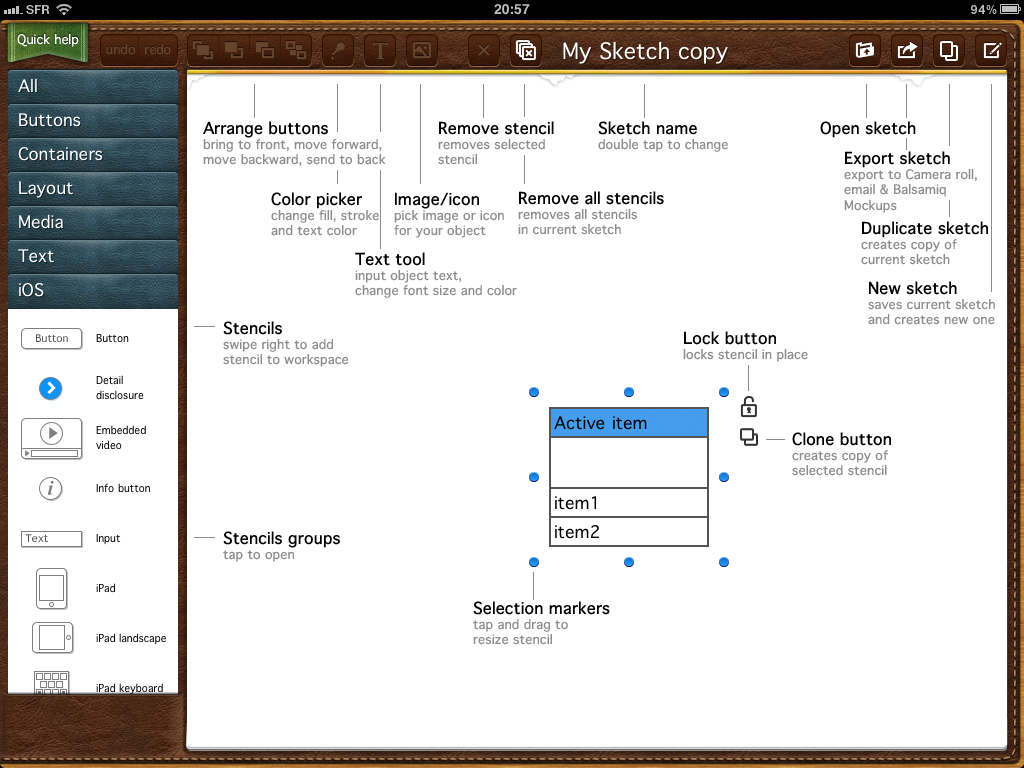Click the Remove all stencils icon
This screenshot has height=768, width=1024.
coord(526,51)
